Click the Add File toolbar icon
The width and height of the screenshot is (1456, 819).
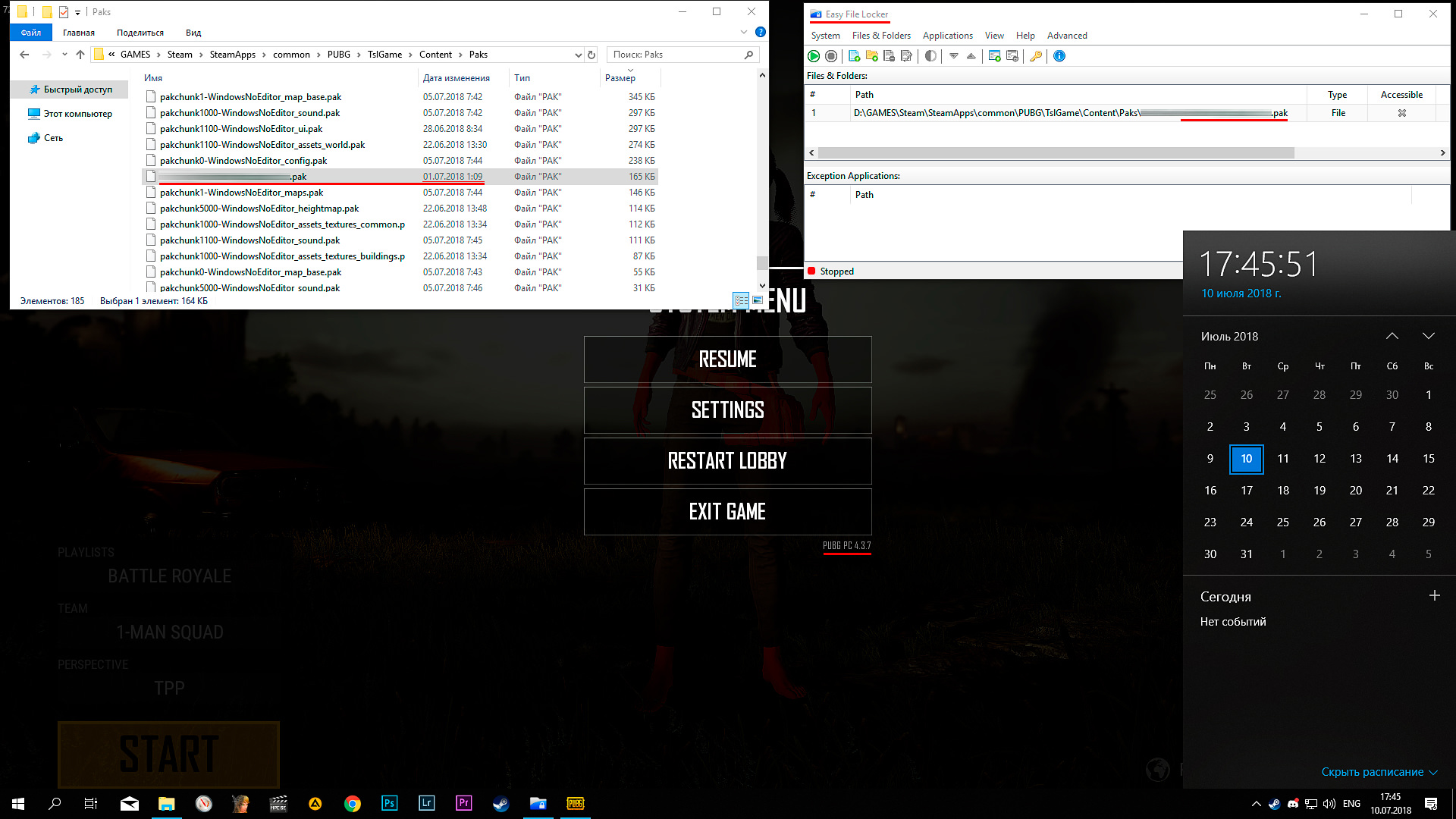(854, 56)
